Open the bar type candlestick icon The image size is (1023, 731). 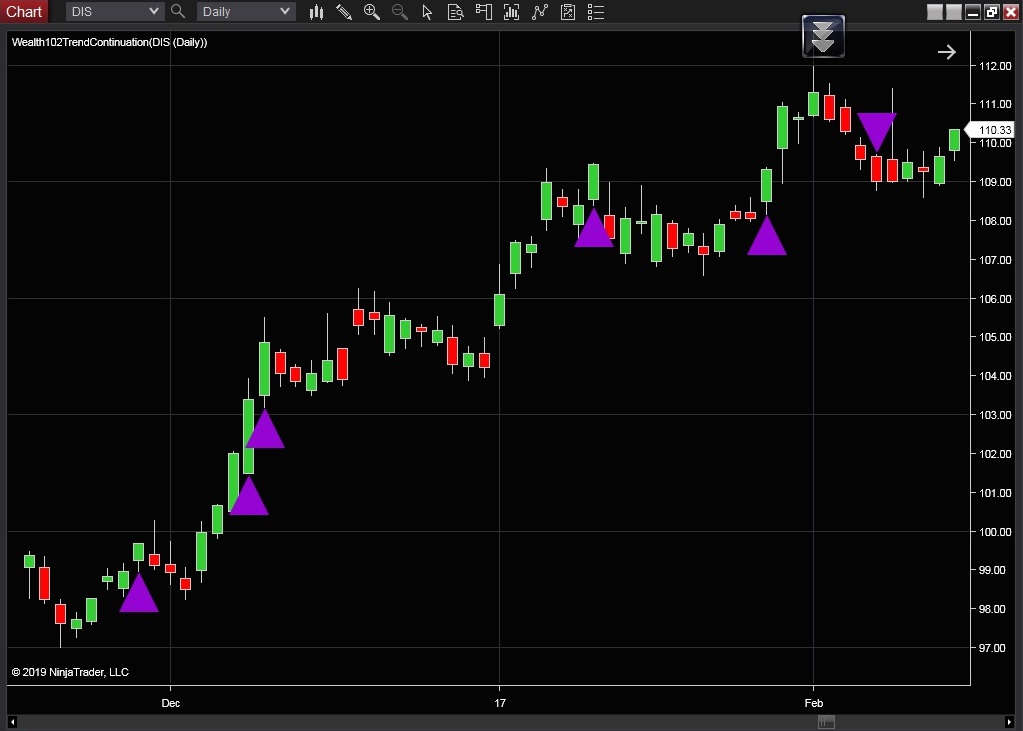click(x=316, y=12)
